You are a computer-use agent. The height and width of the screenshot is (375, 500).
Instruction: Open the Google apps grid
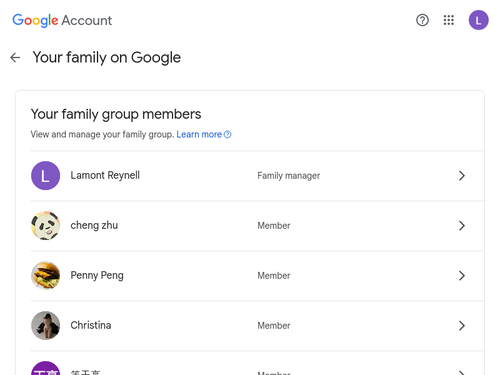click(x=449, y=20)
